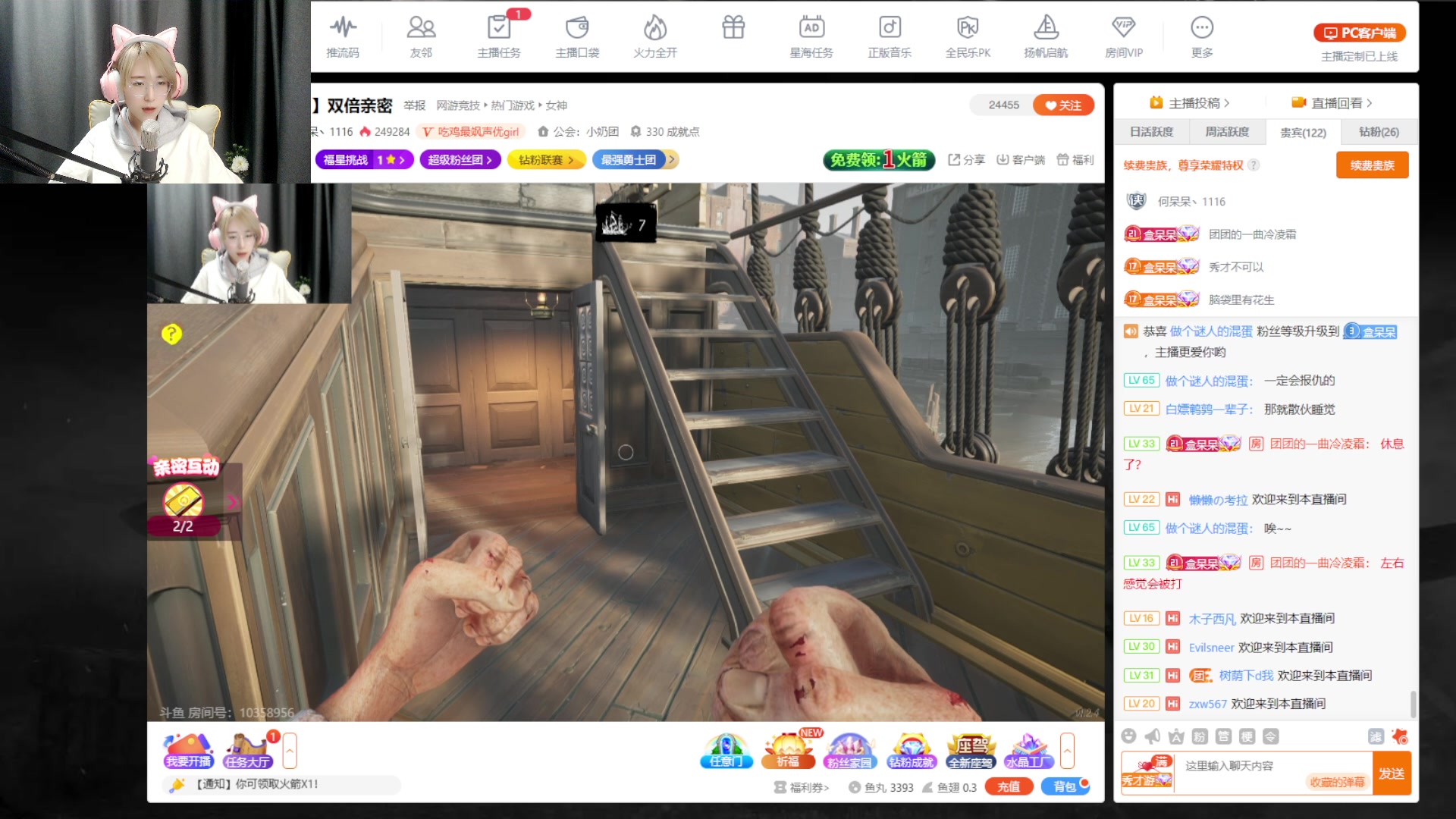Expand the 最强勇士团 badge

(x=635, y=160)
